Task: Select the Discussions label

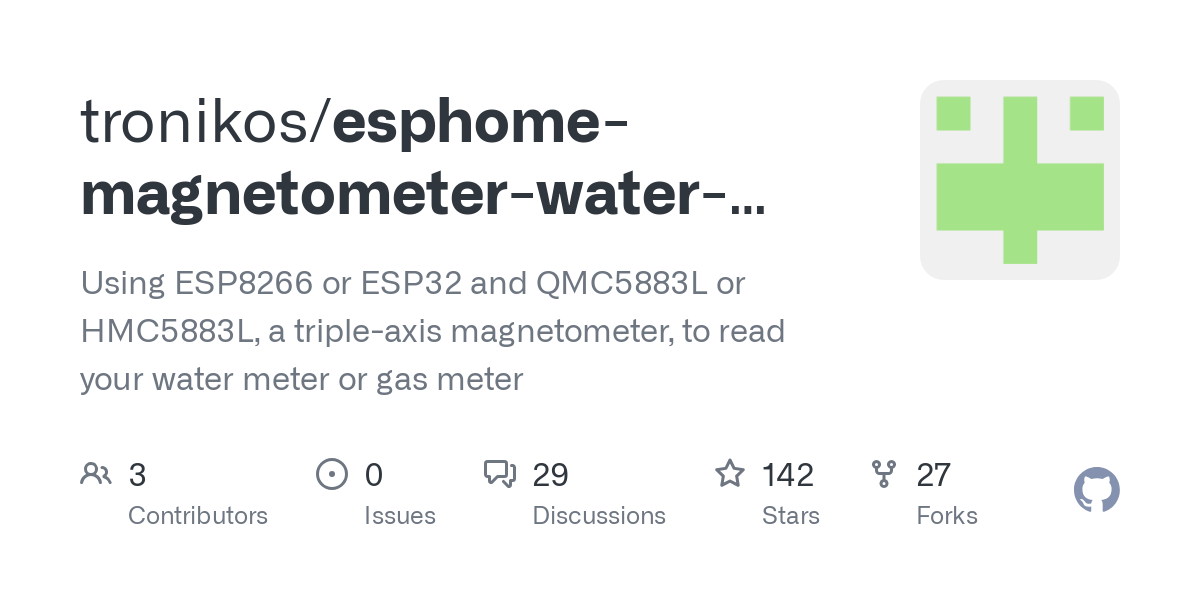Action: [x=599, y=516]
